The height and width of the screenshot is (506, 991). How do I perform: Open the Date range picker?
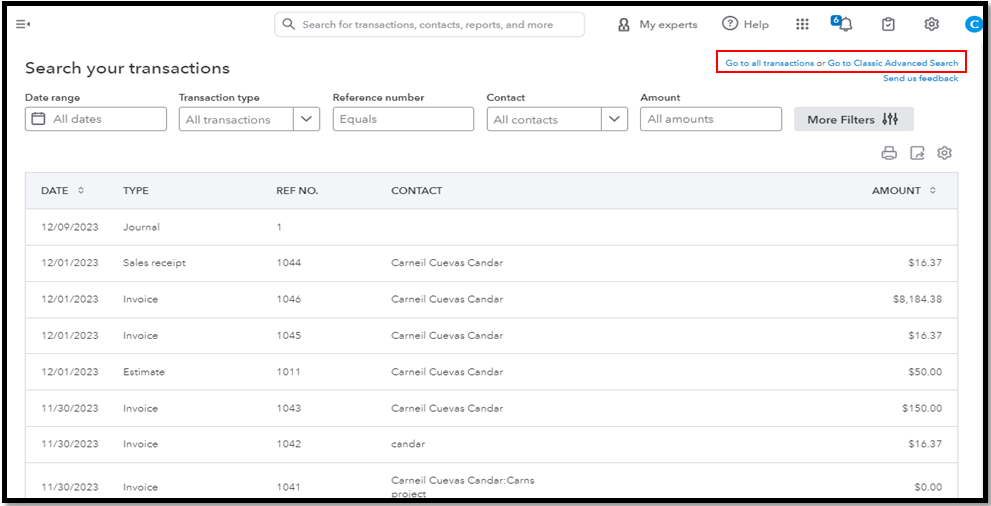click(96, 119)
